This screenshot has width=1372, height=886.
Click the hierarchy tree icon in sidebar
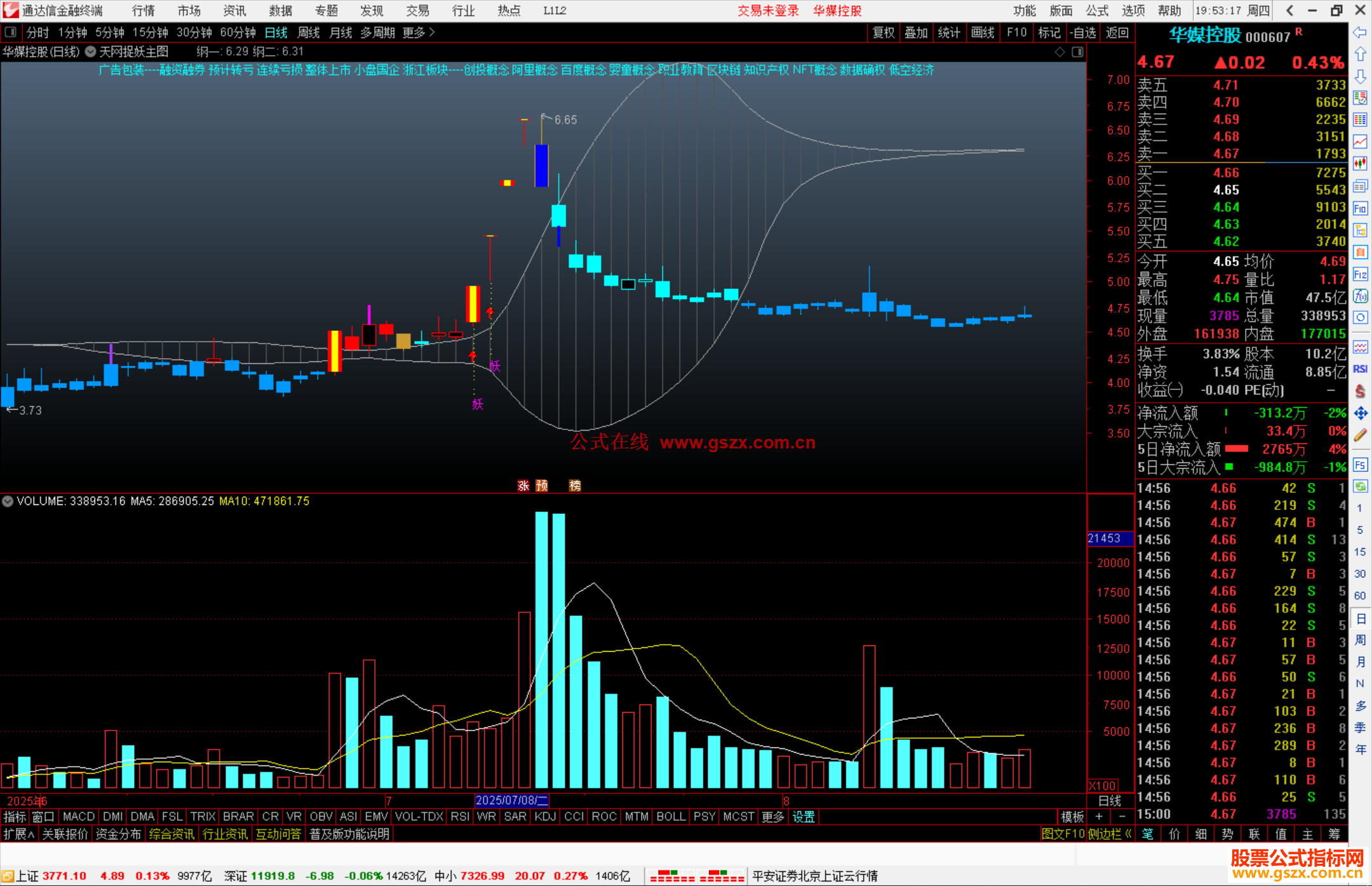click(x=1360, y=230)
